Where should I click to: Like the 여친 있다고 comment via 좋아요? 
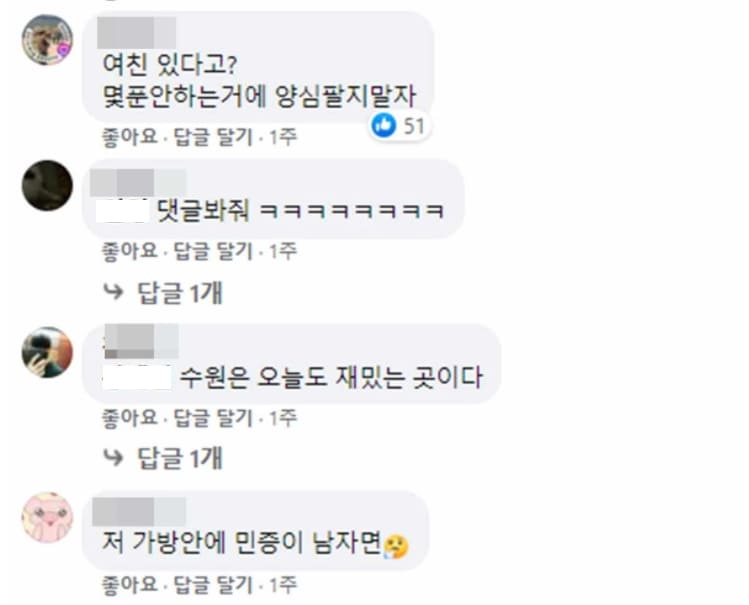coord(130,137)
